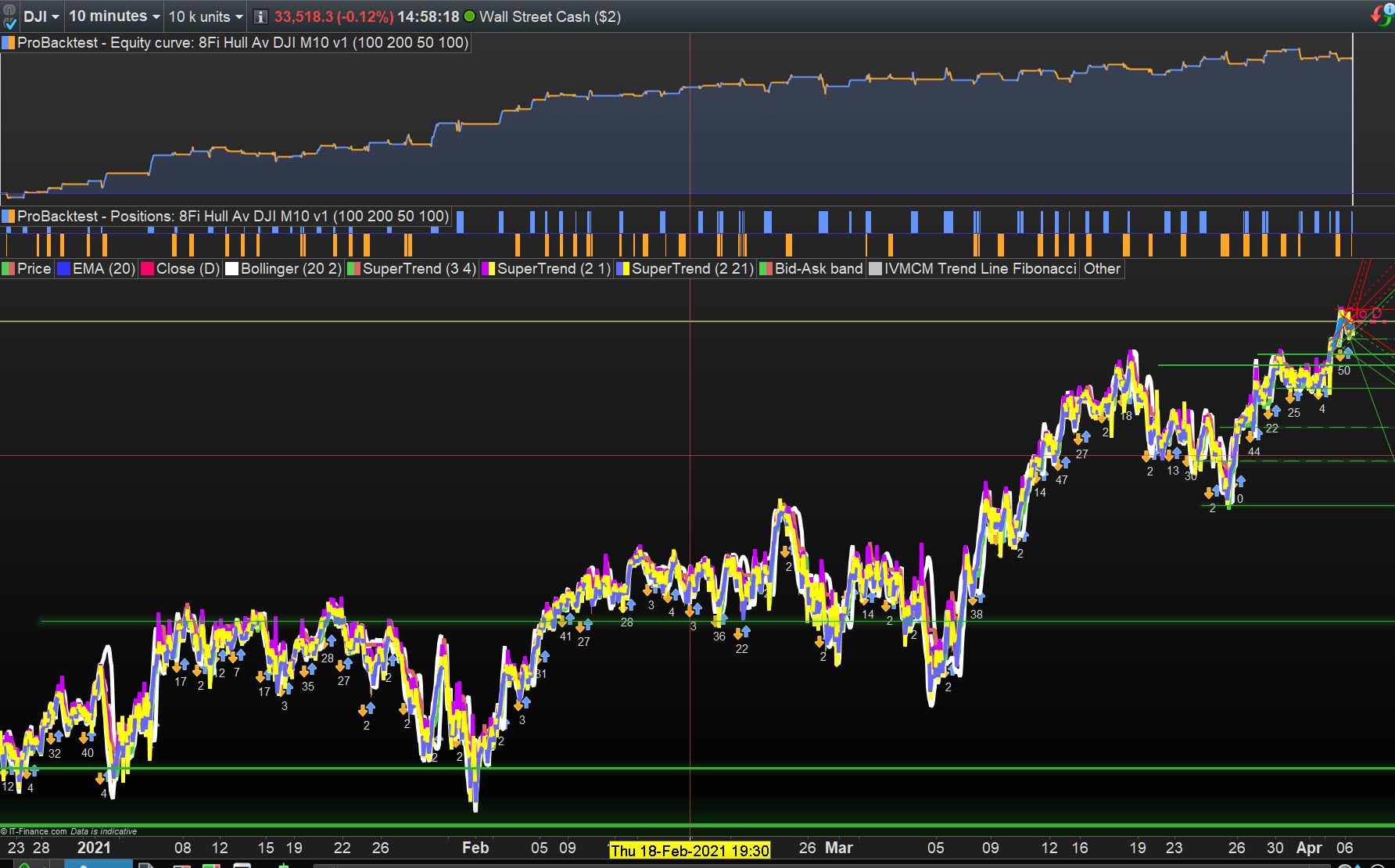The width and height of the screenshot is (1395, 868).
Task: Click the Close (D) red color swatch
Action: [148, 269]
